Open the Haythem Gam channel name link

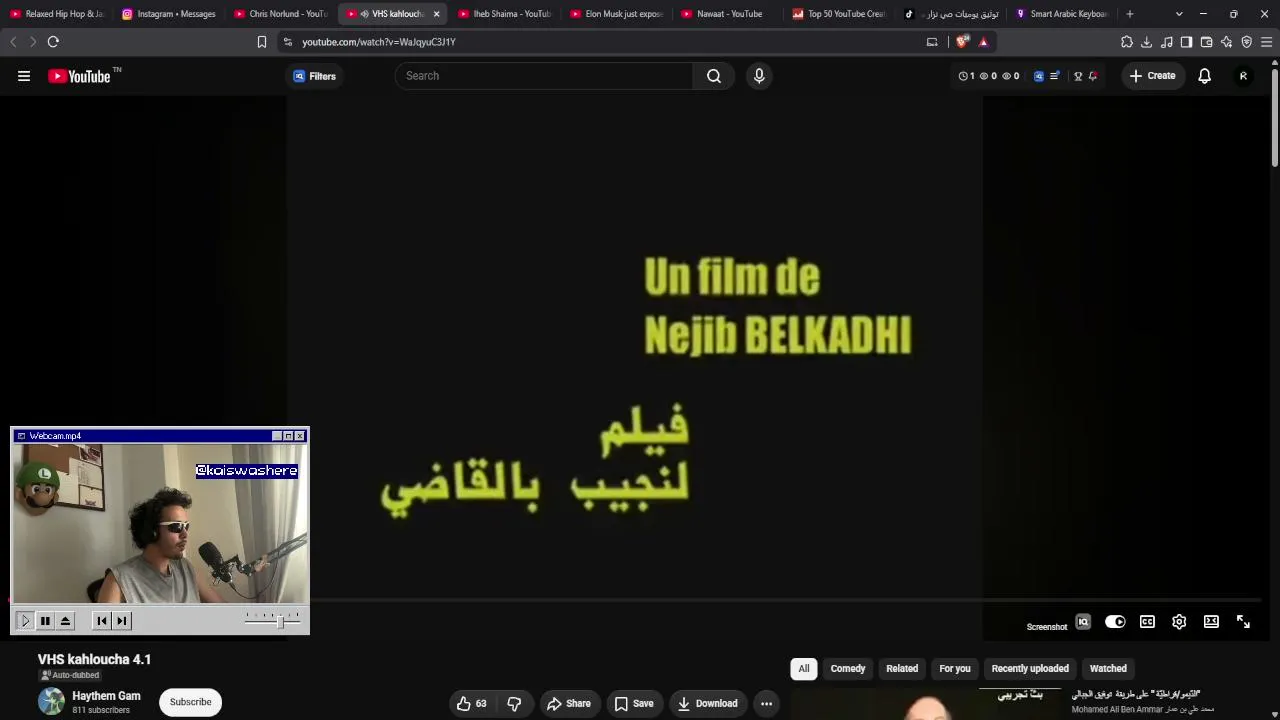106,696
